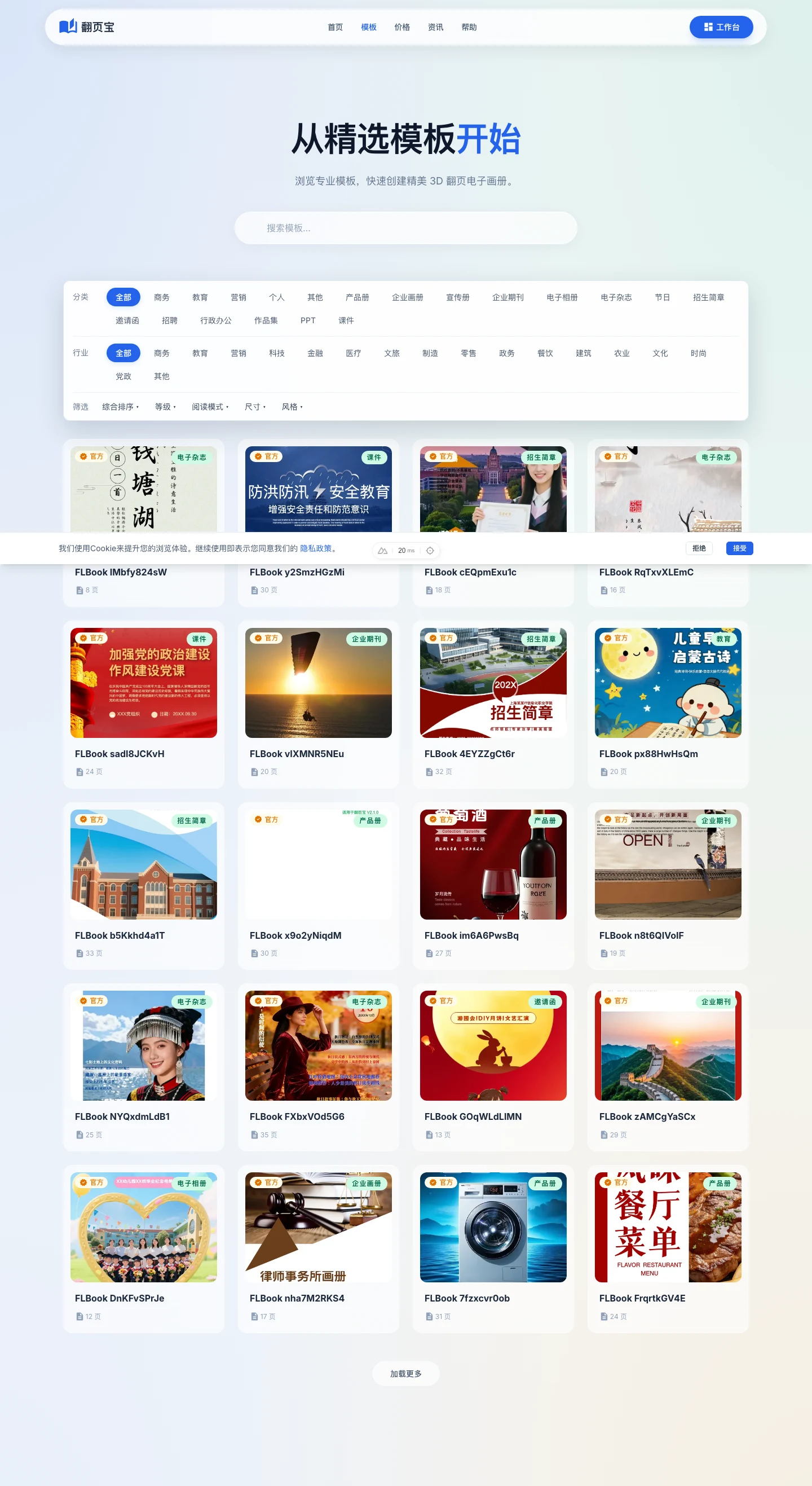
Task: Click 加载更多 to load more templates
Action: (406, 1374)
